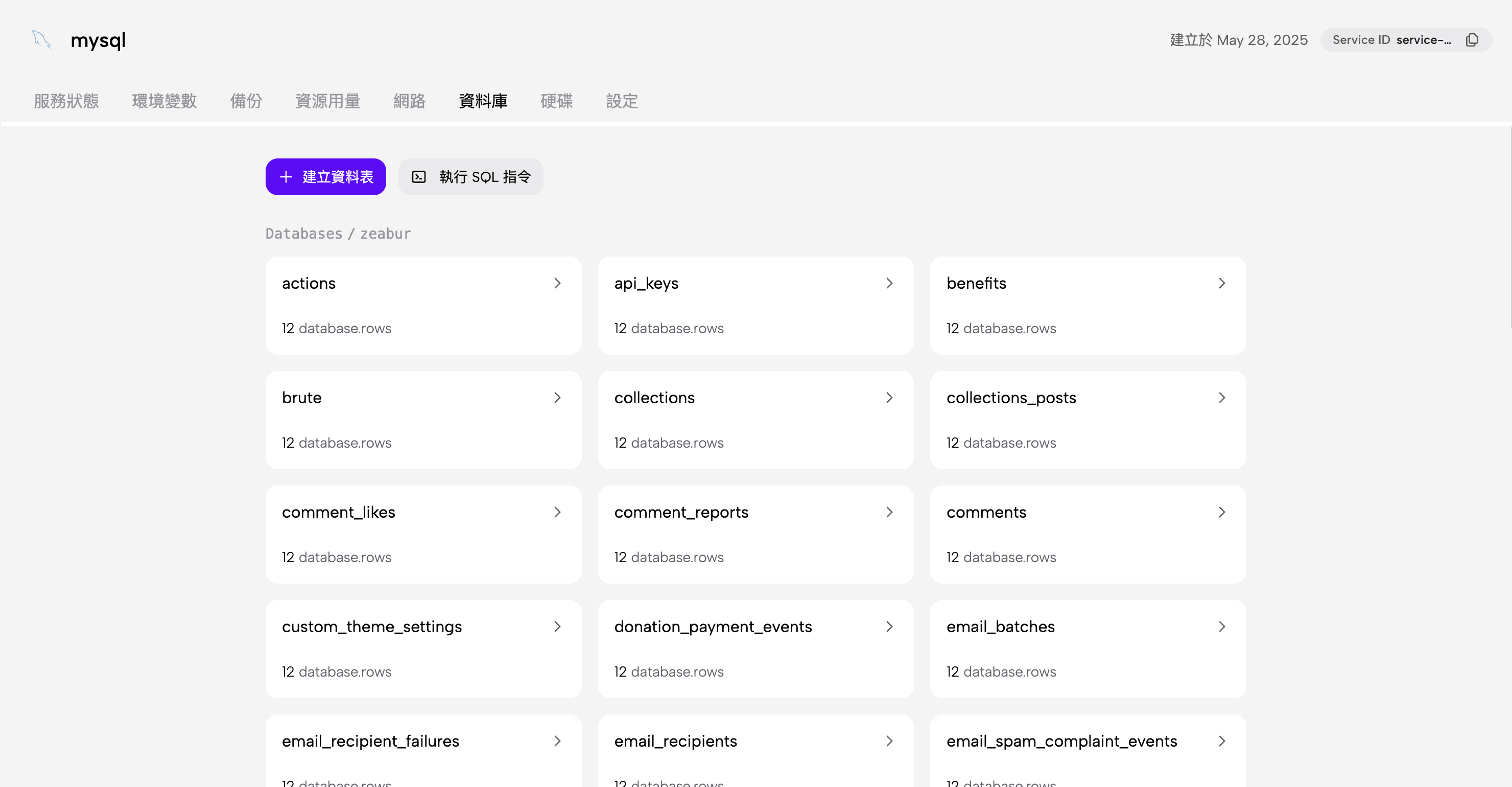Click the Databases breadcrumb link
The height and width of the screenshot is (787, 1512).
tap(303, 234)
